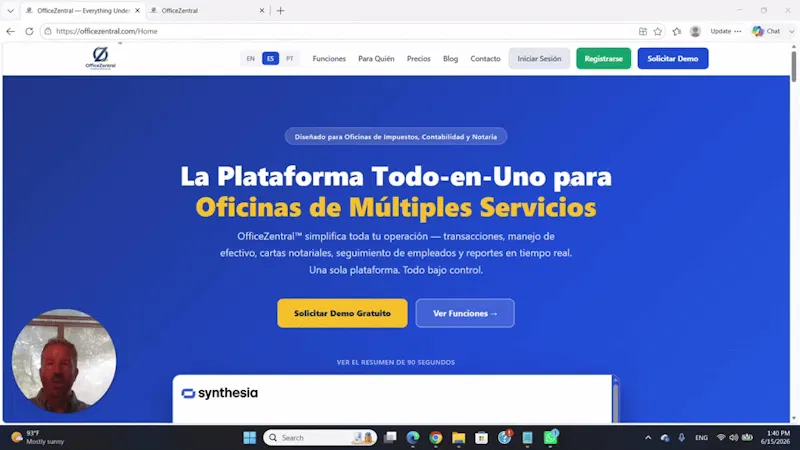Screen dimensions: 800x450
Task: Open the clock and date 1:40 PM
Action: point(776,437)
